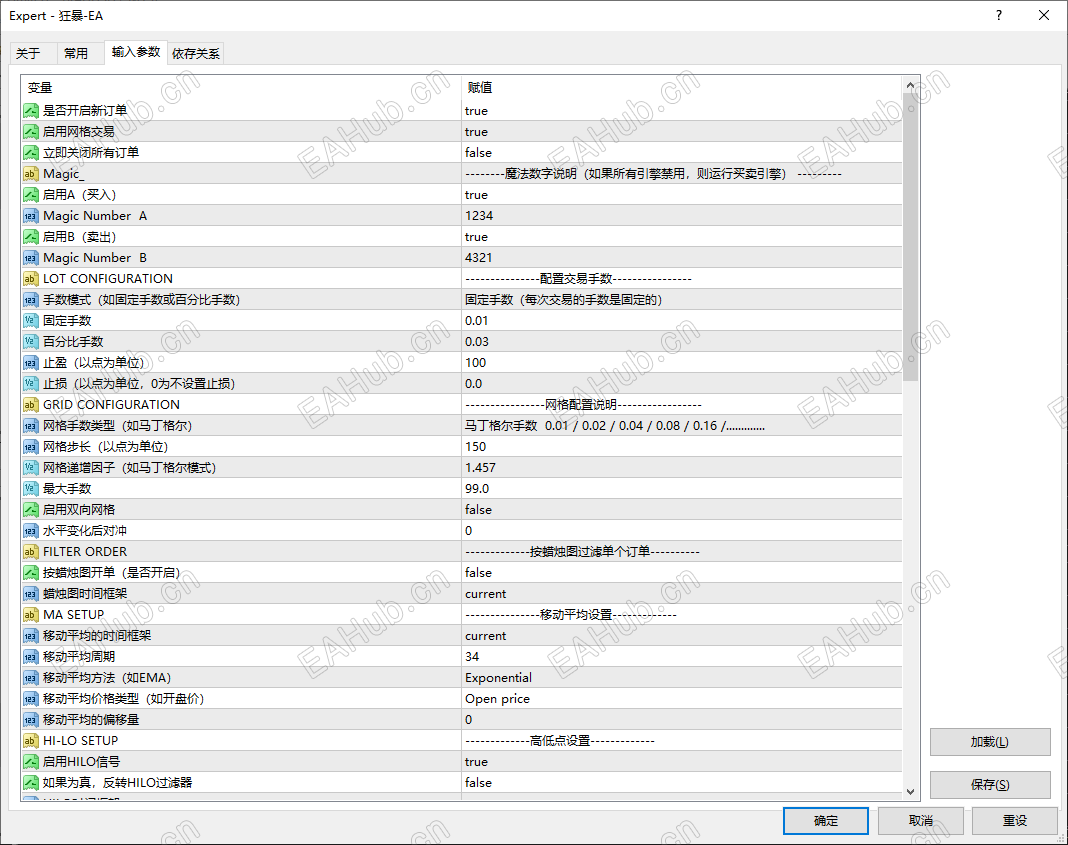
Task: Click the ab icon next to LOT CONFIGURATION
Action: 31,278
